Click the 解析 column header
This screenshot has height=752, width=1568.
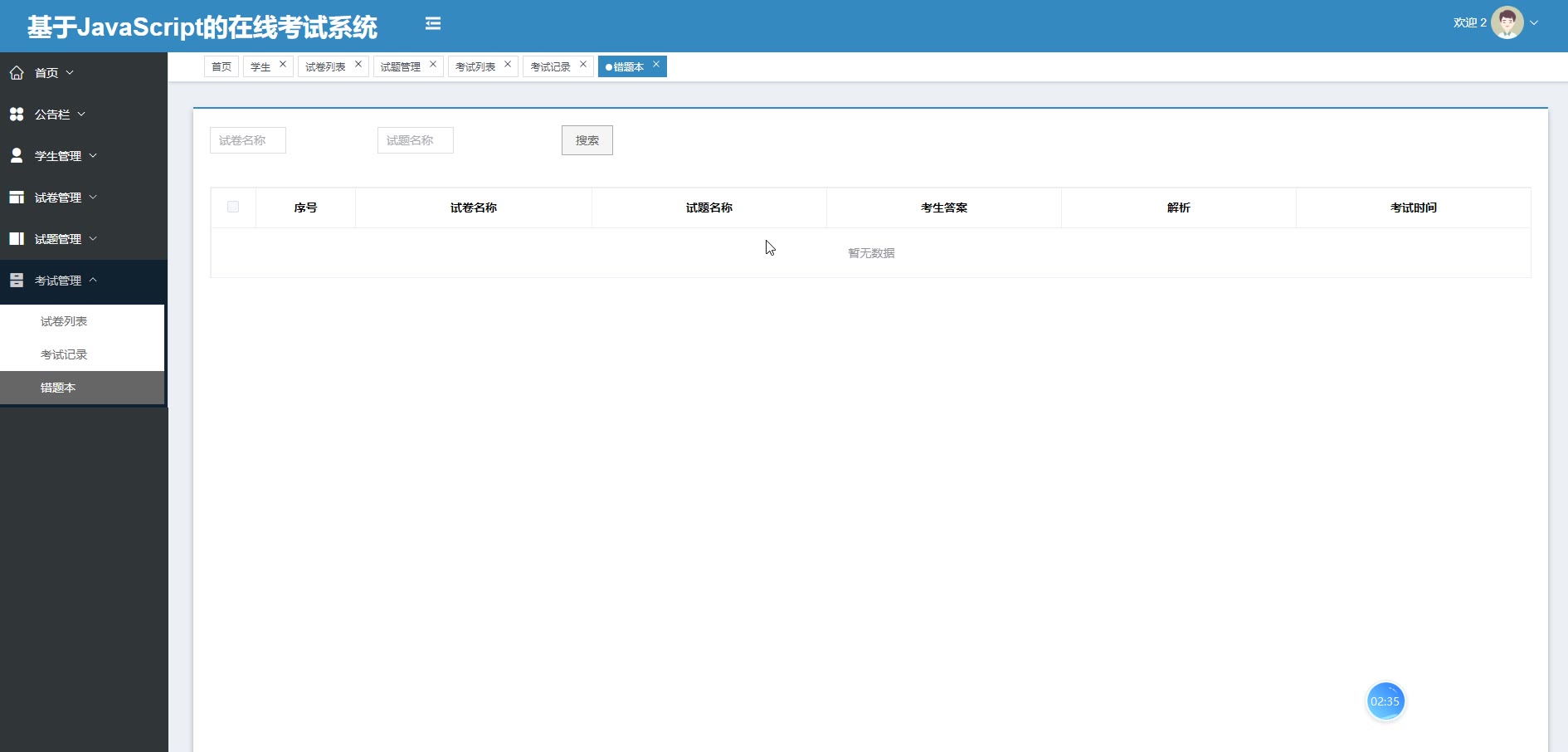coord(1179,208)
